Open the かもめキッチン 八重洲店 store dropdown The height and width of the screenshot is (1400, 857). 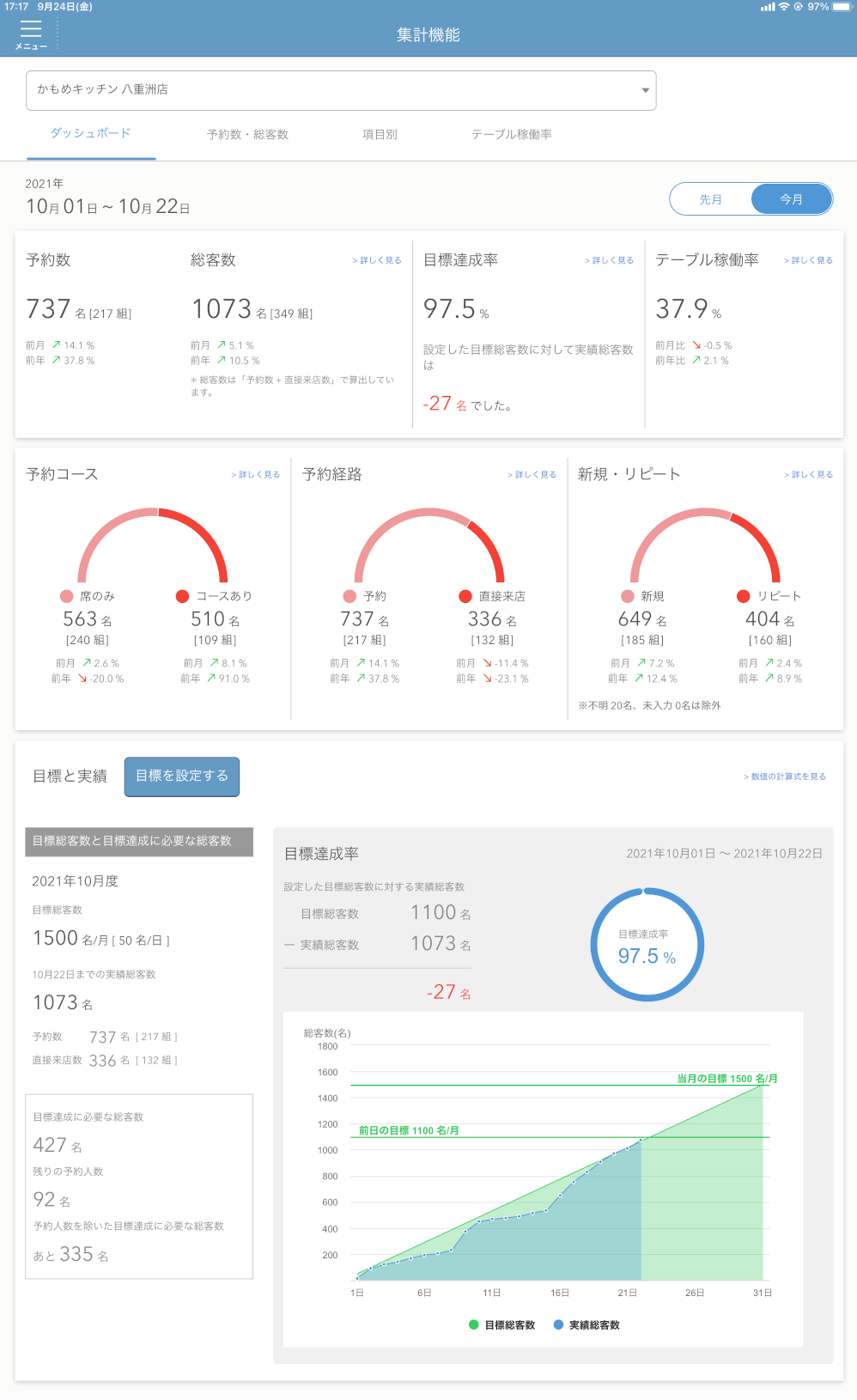pos(341,90)
